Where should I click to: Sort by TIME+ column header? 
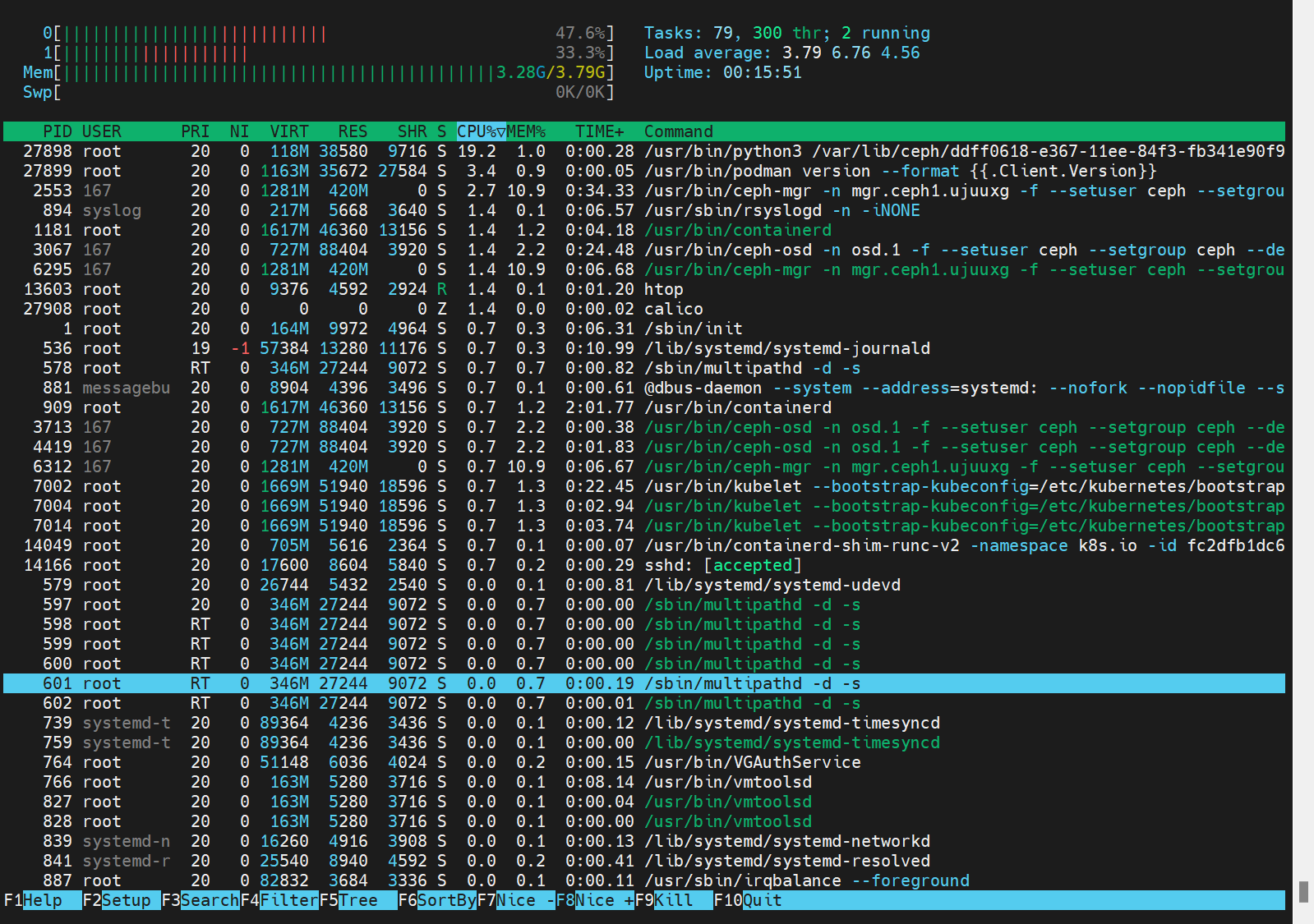[599, 131]
